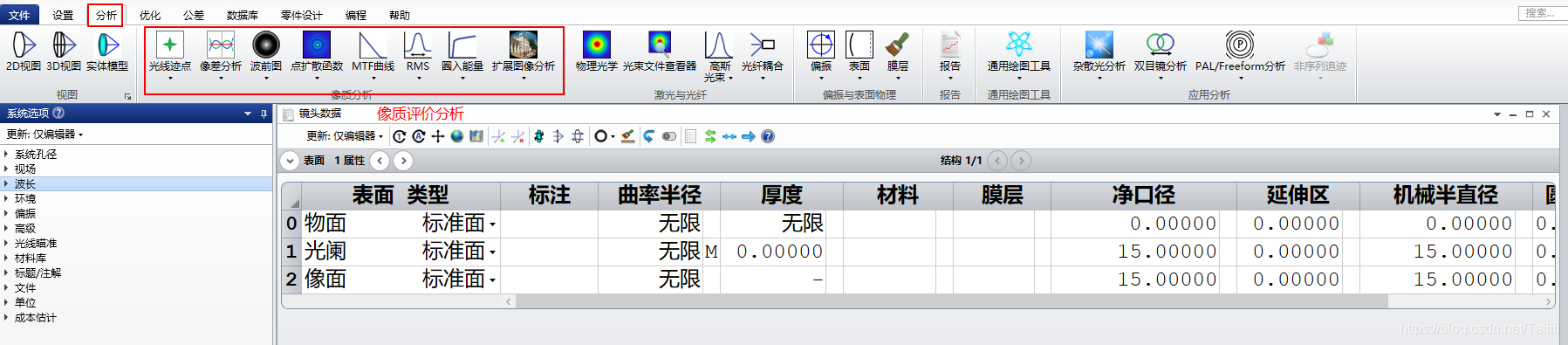Click the lens editor help question-mark icon
This screenshot has width=1568, height=345.
[x=768, y=136]
